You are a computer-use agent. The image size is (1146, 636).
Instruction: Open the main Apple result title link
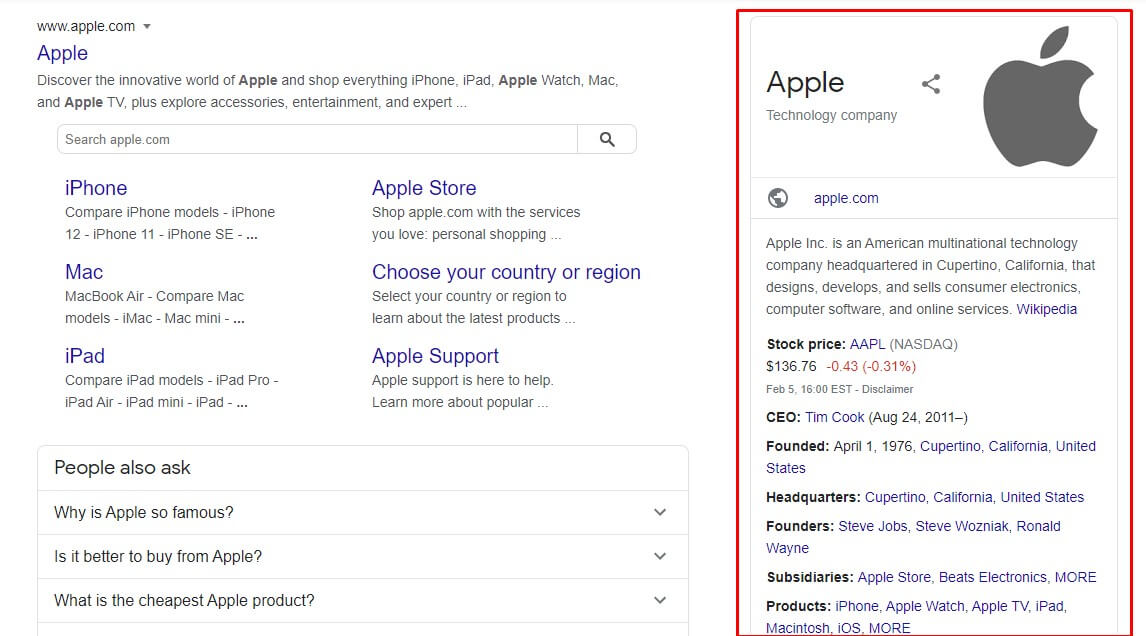pyautogui.click(x=62, y=53)
